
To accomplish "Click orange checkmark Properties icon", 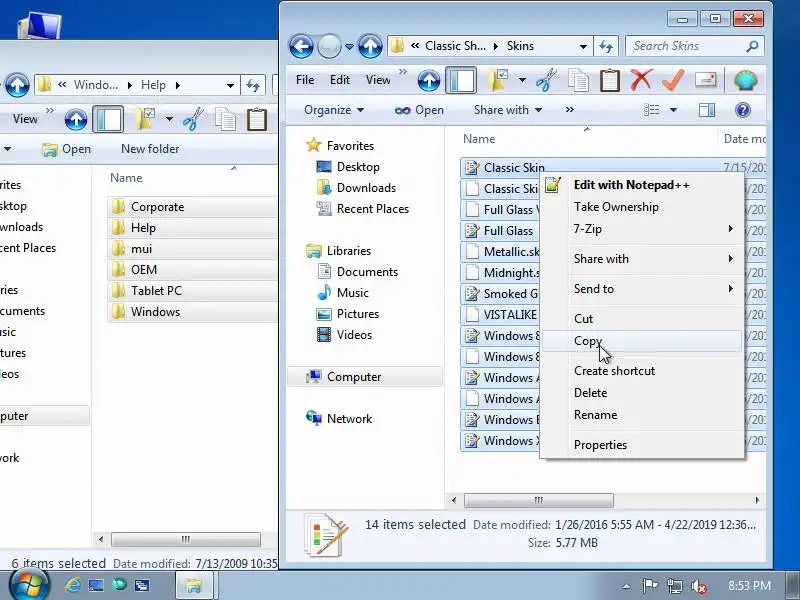I will 673,80.
